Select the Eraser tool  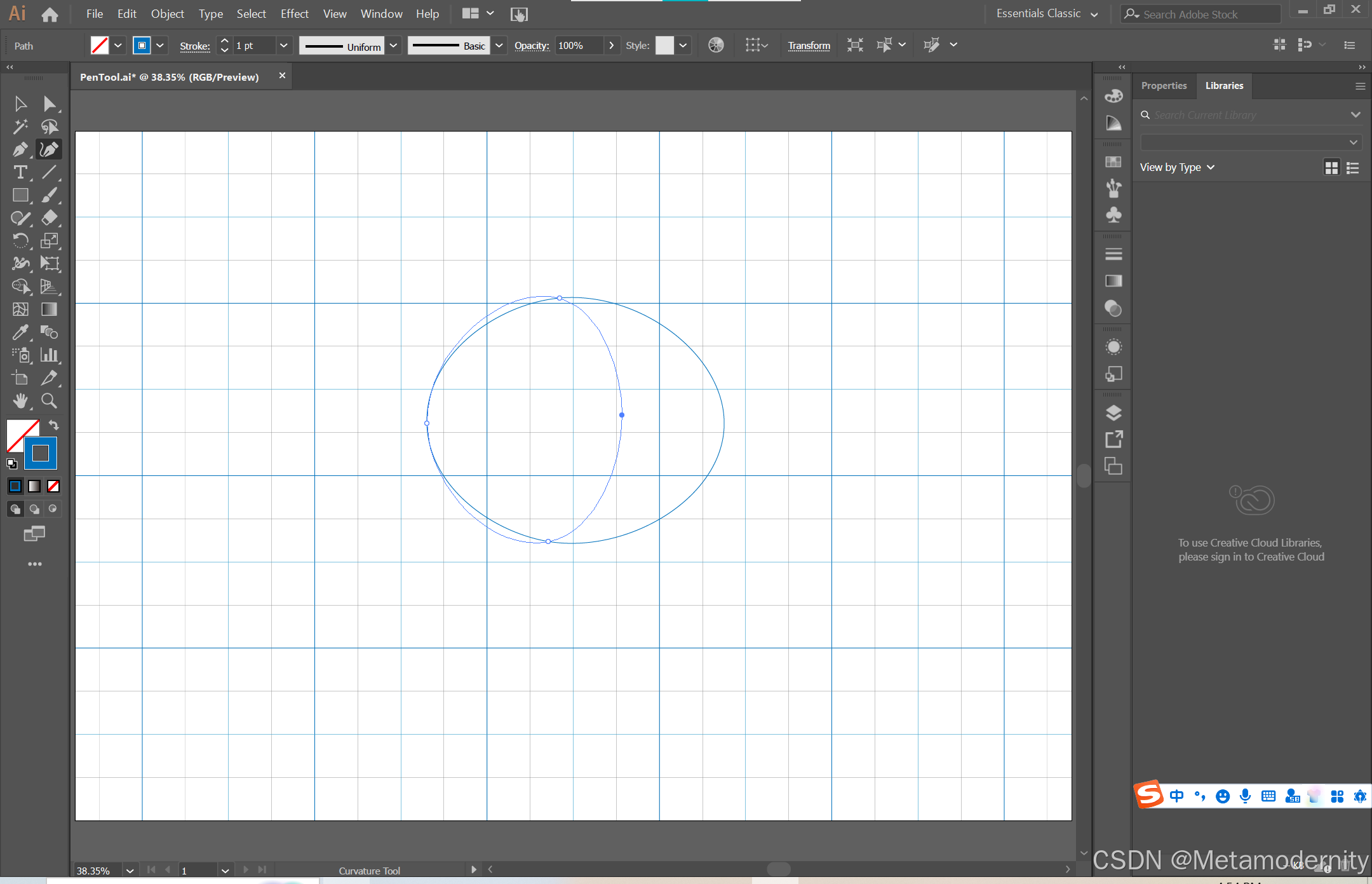click(x=50, y=218)
